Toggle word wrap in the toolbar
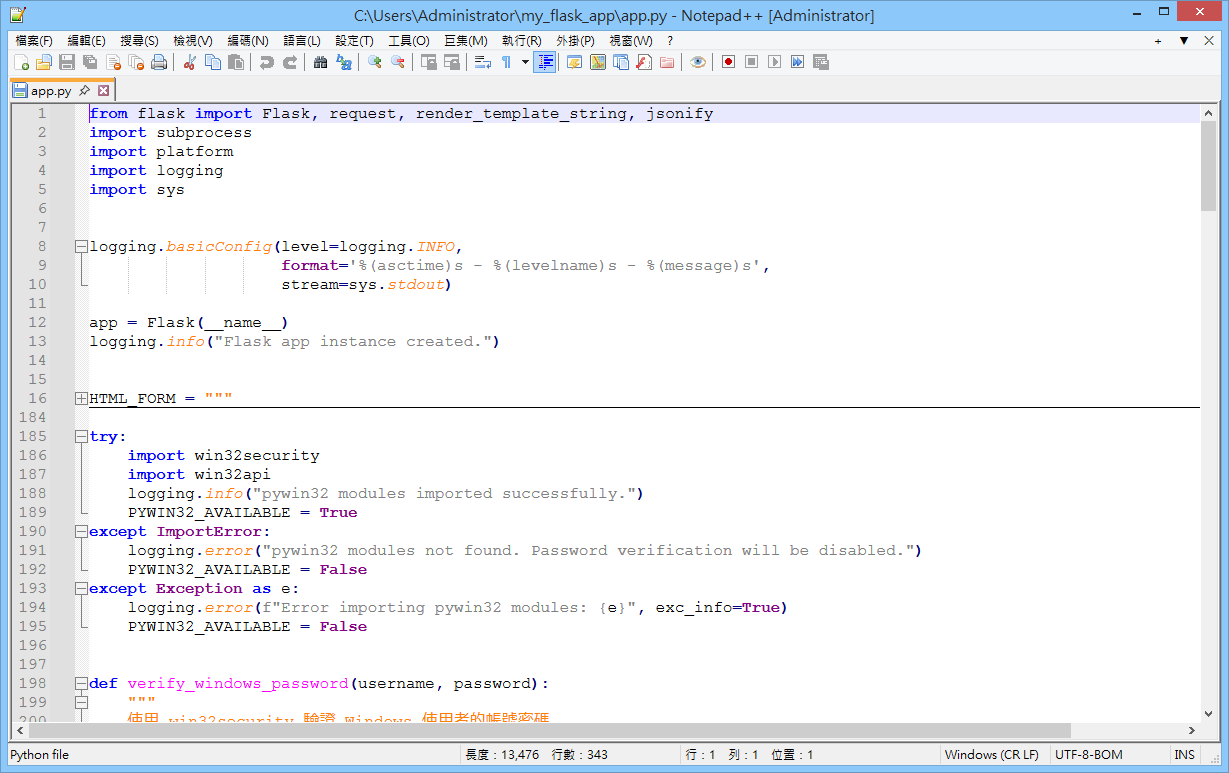 (x=483, y=62)
